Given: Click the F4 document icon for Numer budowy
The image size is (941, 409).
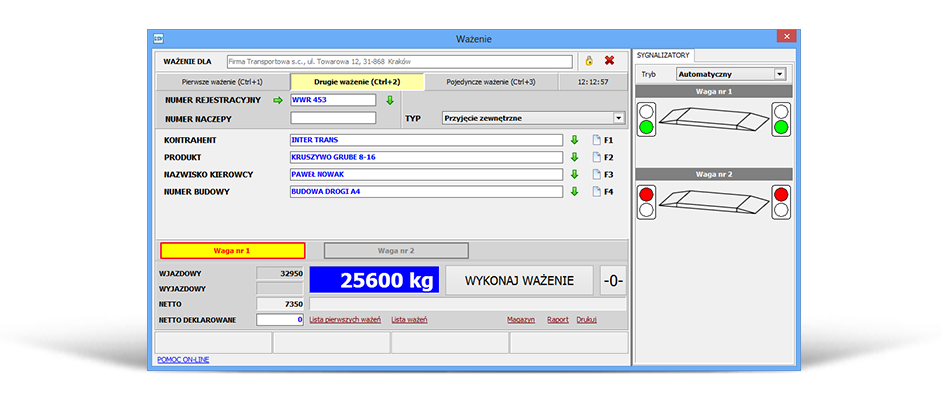Looking at the screenshot, I should pos(596,191).
